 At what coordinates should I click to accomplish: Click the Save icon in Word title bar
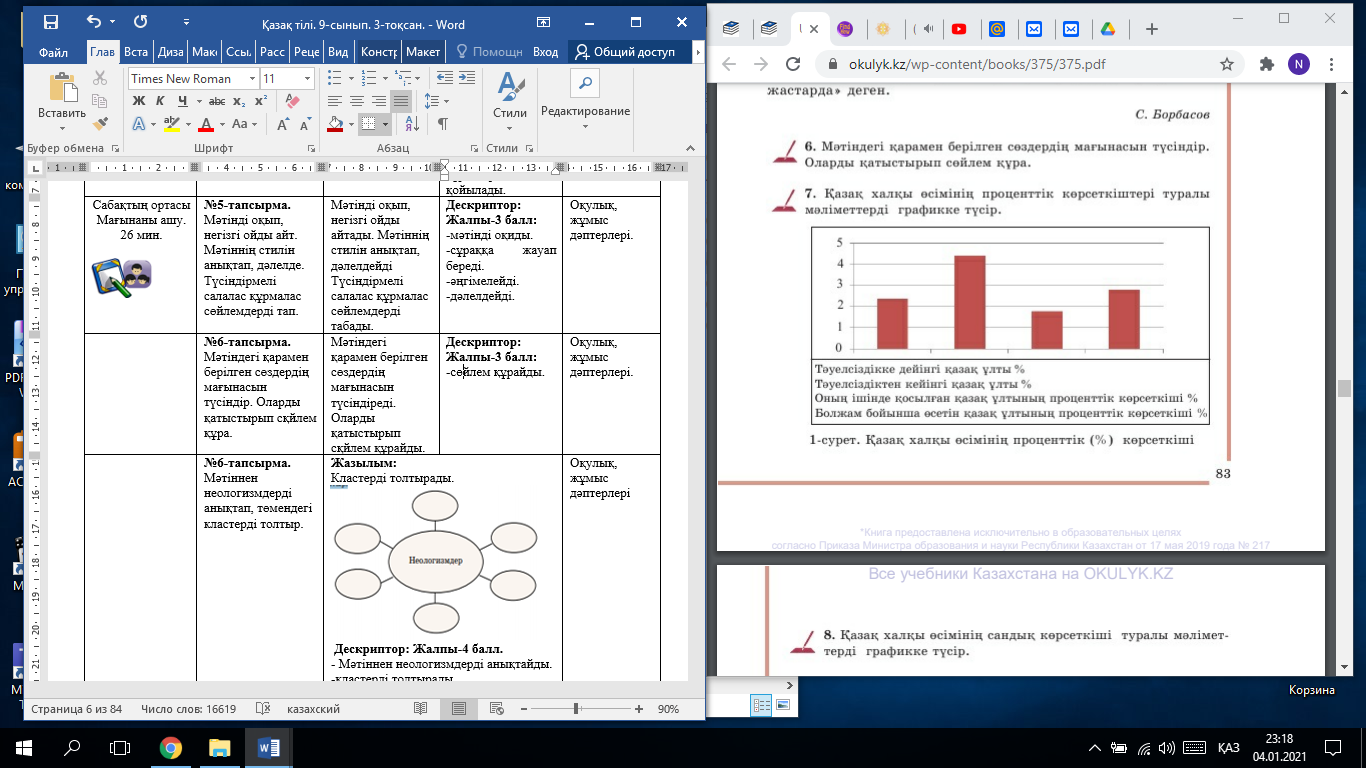(x=50, y=21)
